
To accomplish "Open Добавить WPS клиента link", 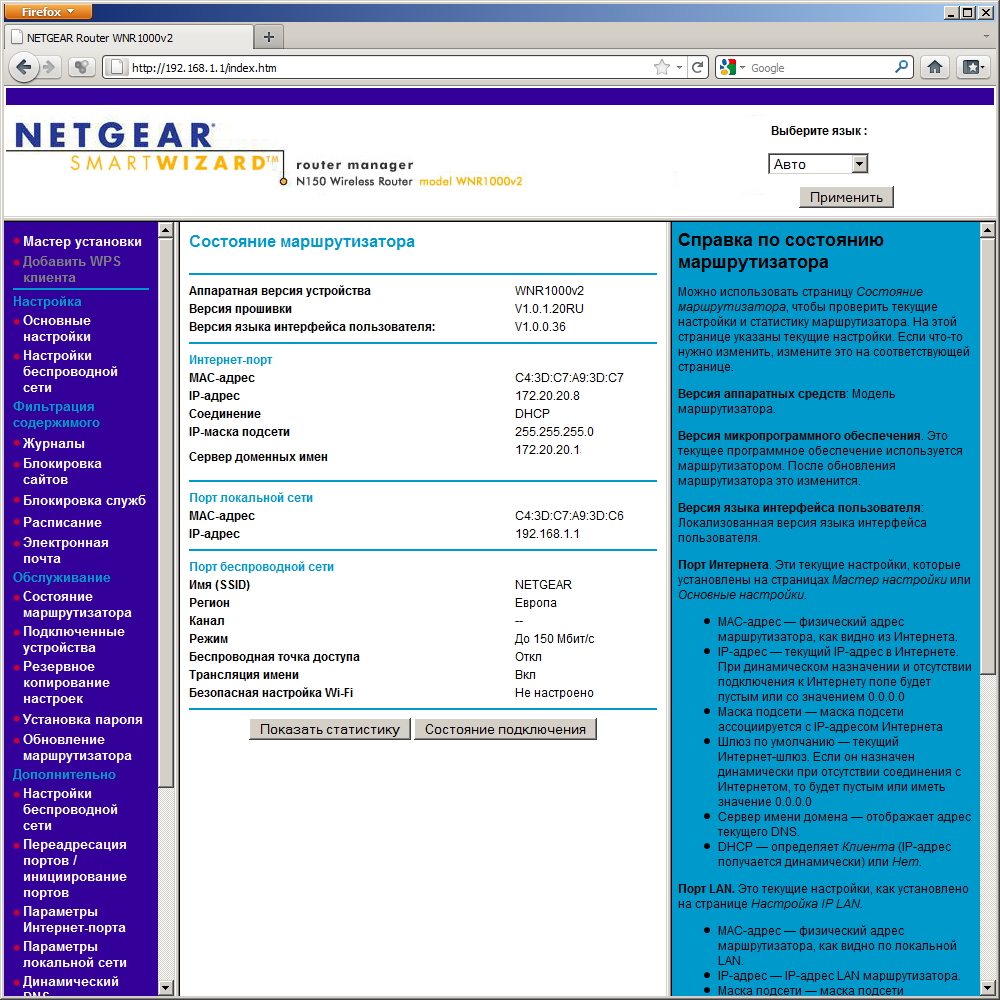I will click(71, 269).
